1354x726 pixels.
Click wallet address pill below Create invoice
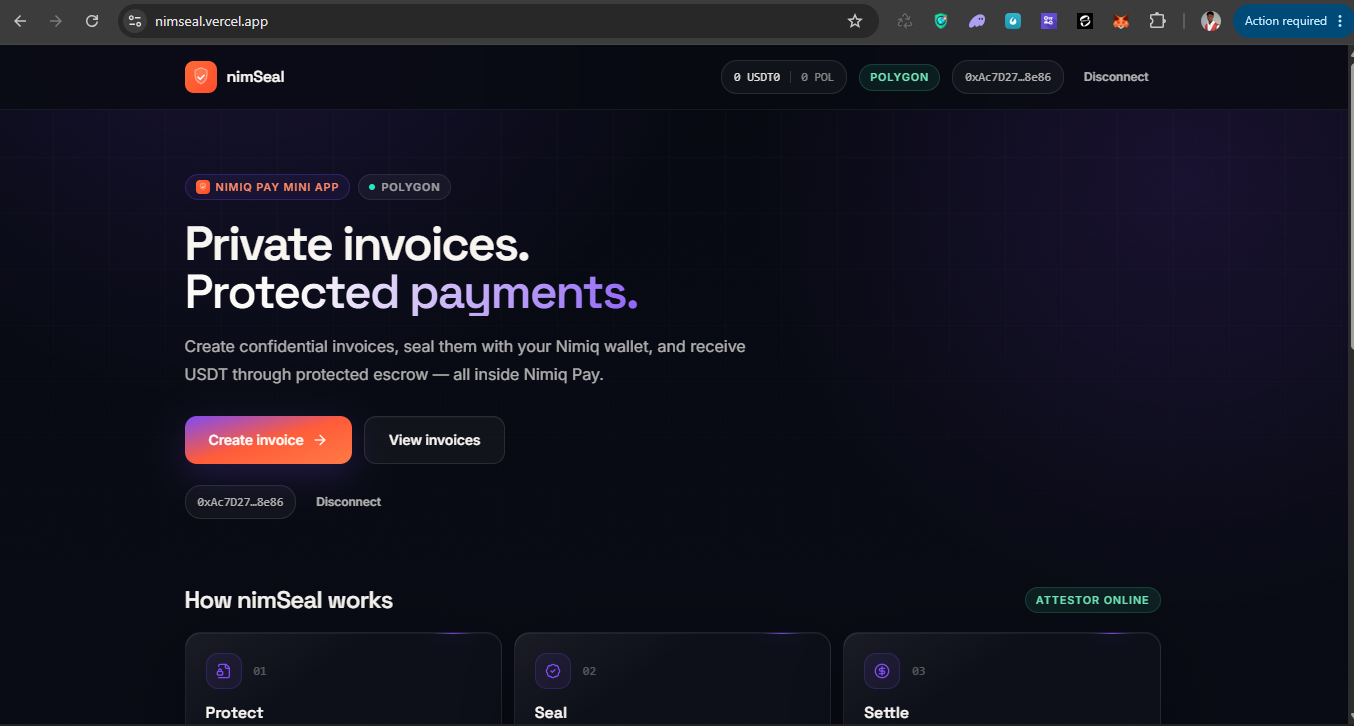pyautogui.click(x=240, y=502)
